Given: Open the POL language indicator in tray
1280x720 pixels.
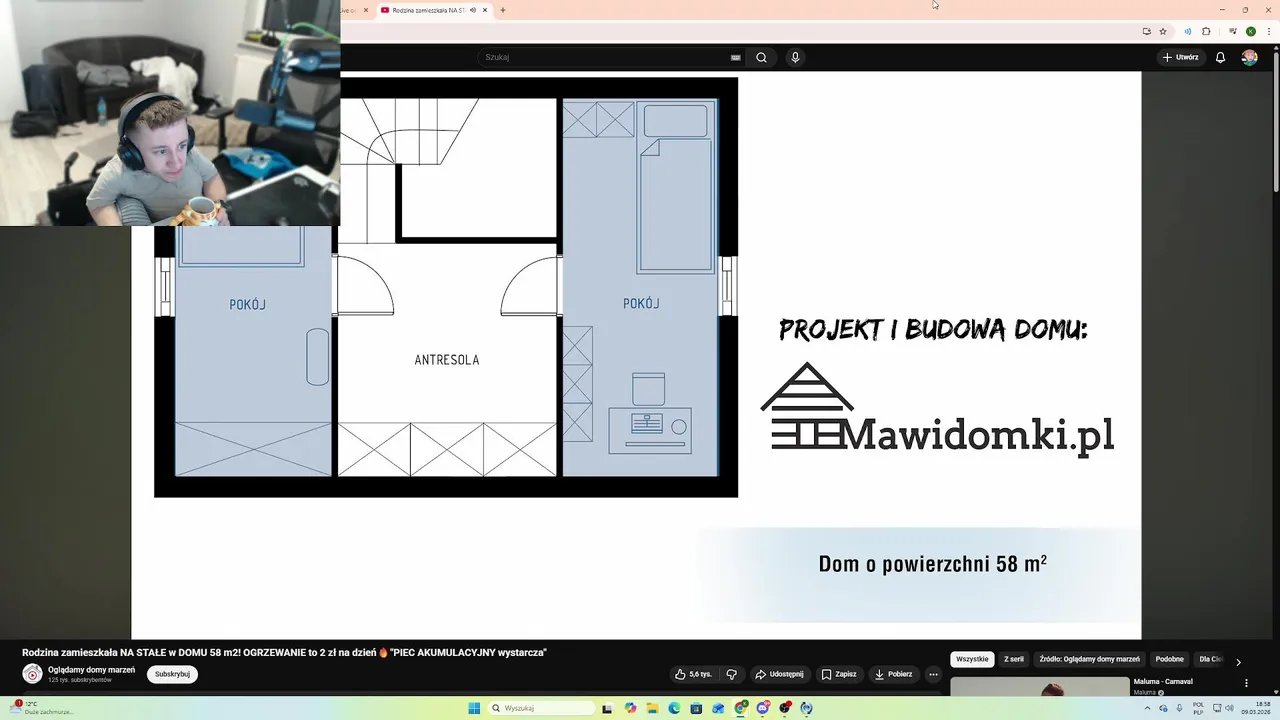Looking at the screenshot, I should click(1198, 708).
